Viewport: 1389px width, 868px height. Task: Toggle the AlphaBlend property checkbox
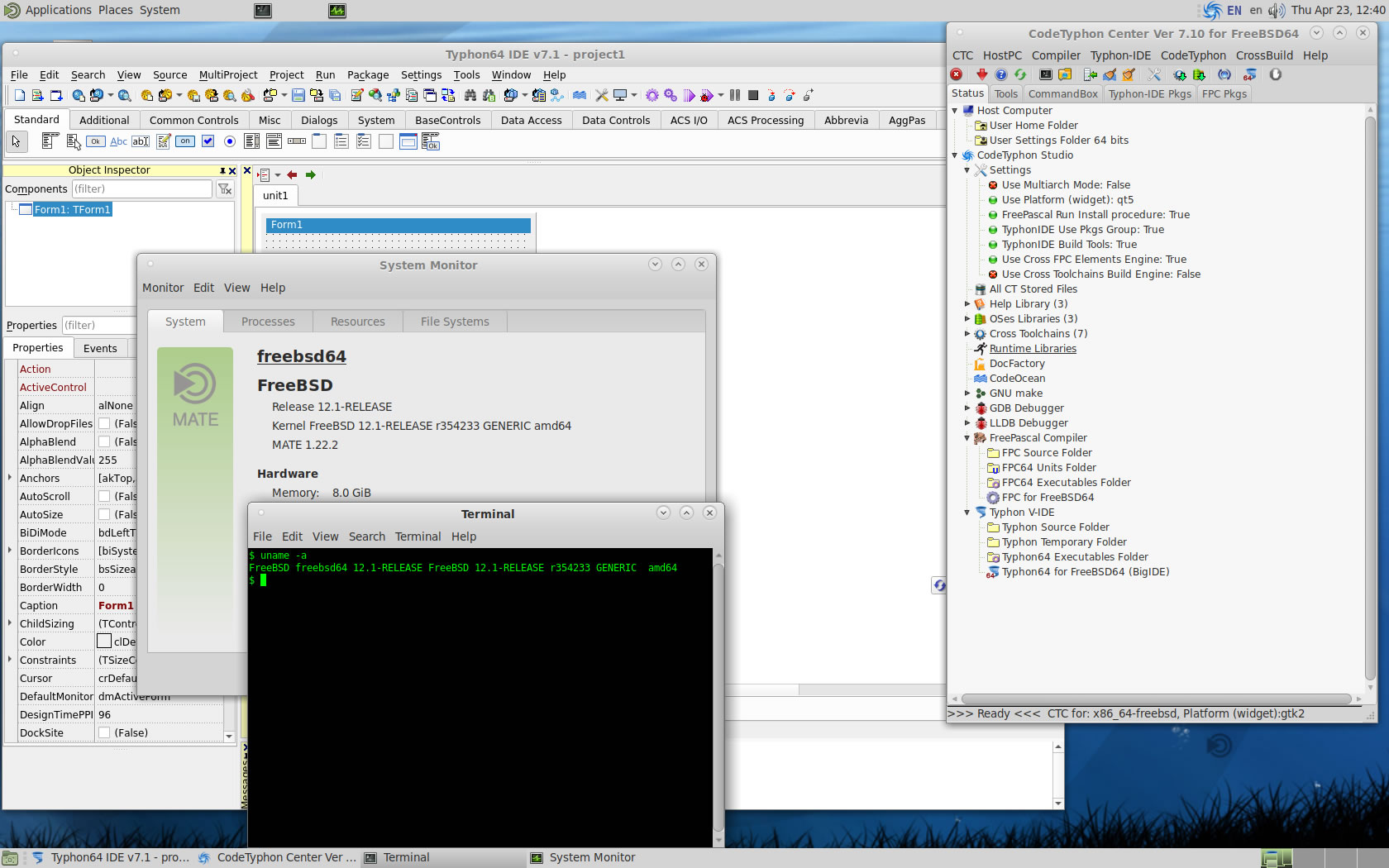[104, 441]
